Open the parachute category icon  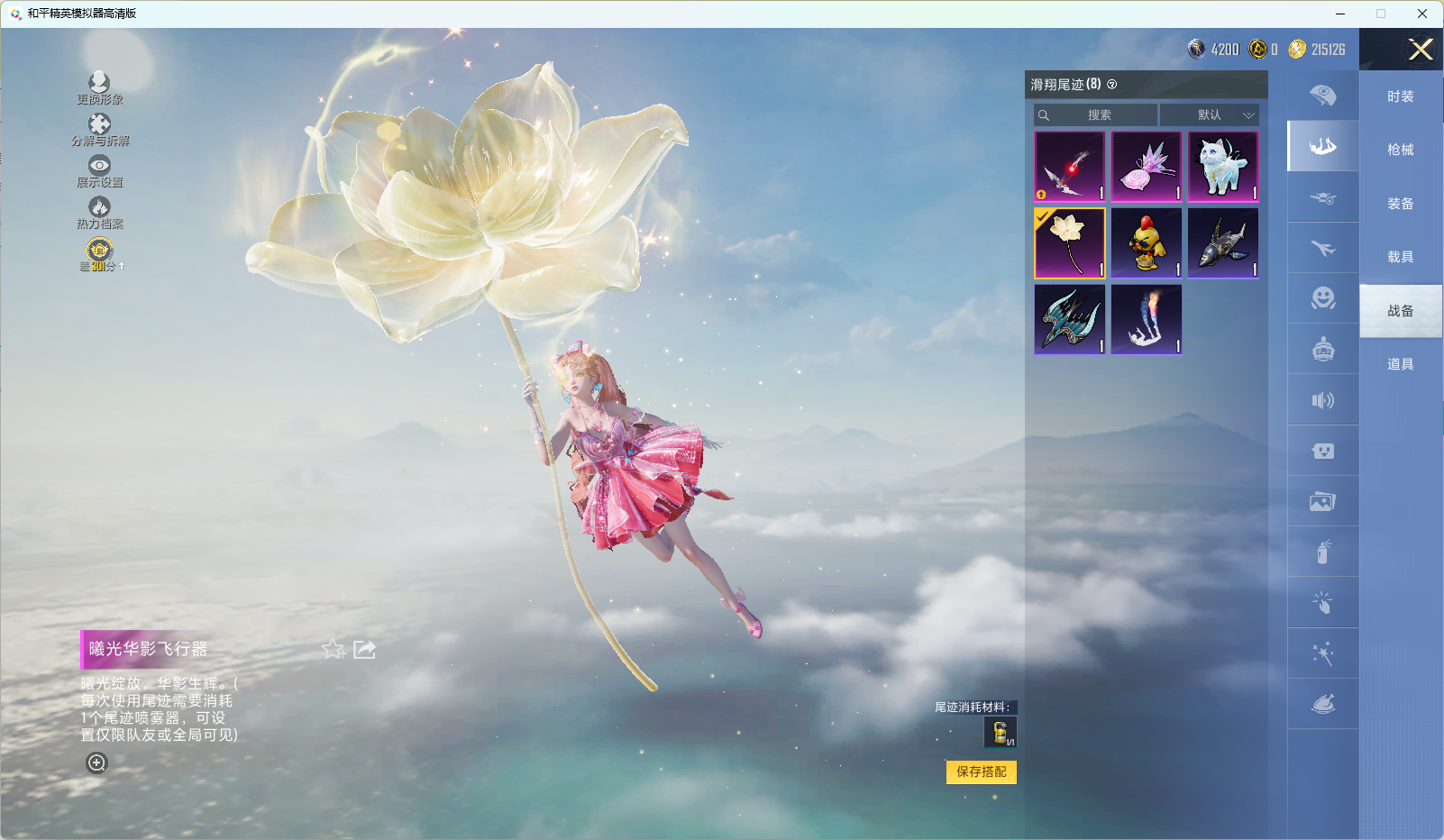click(1322, 95)
